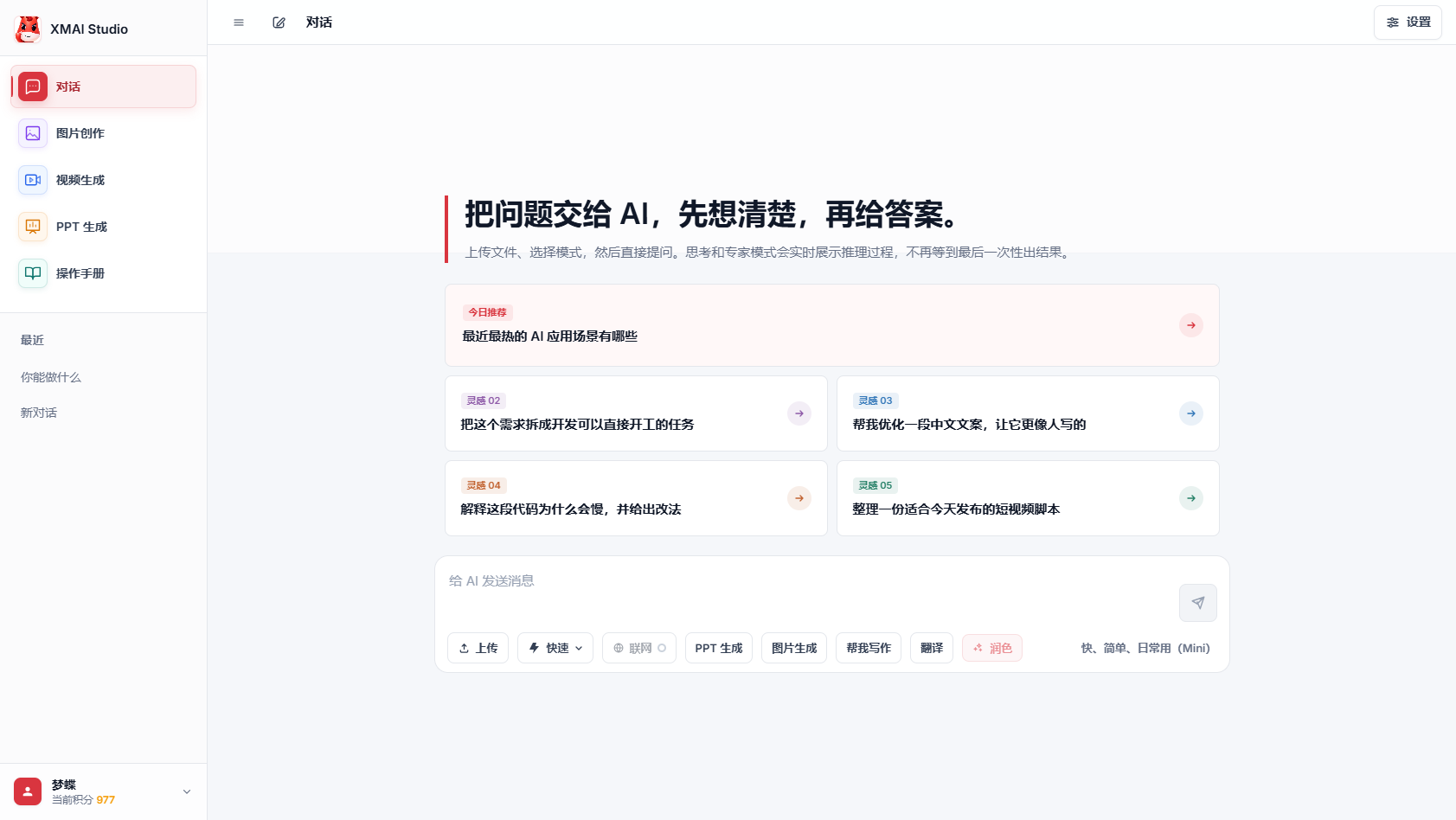Expand the user account menu chevron
The image size is (1456, 820).
[187, 791]
